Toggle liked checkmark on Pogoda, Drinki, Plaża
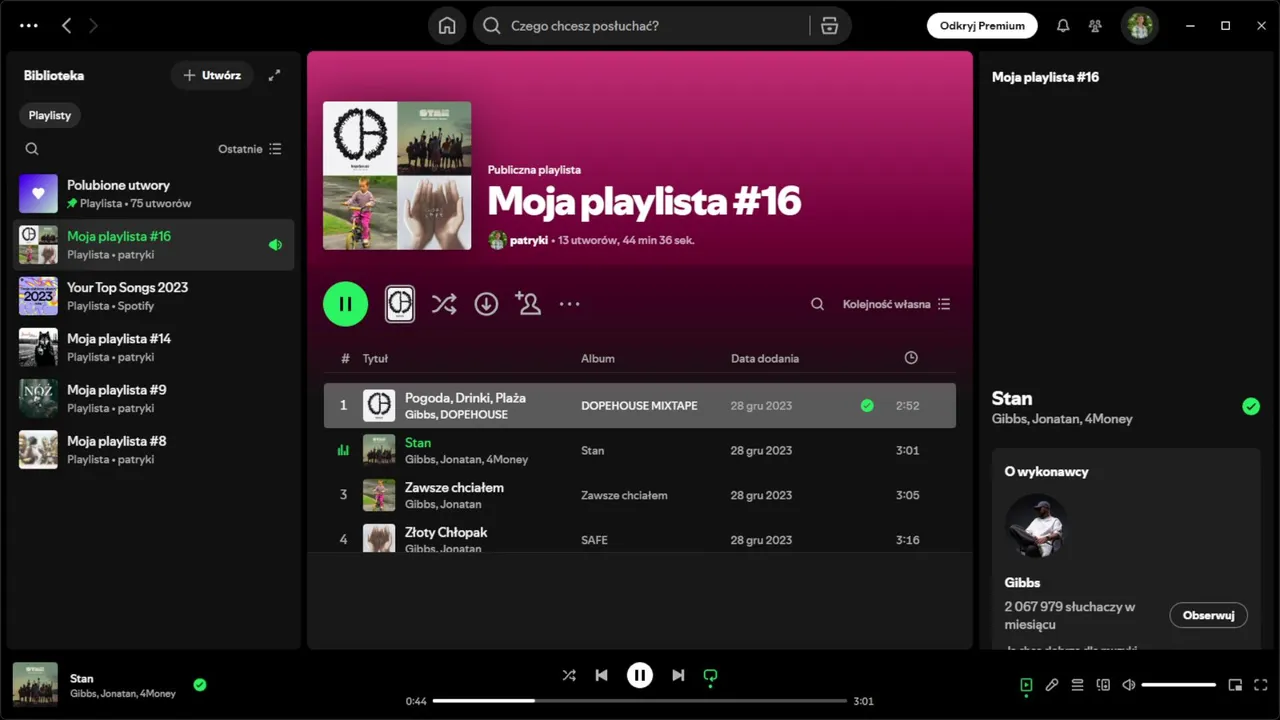The height and width of the screenshot is (720, 1280). (867, 406)
